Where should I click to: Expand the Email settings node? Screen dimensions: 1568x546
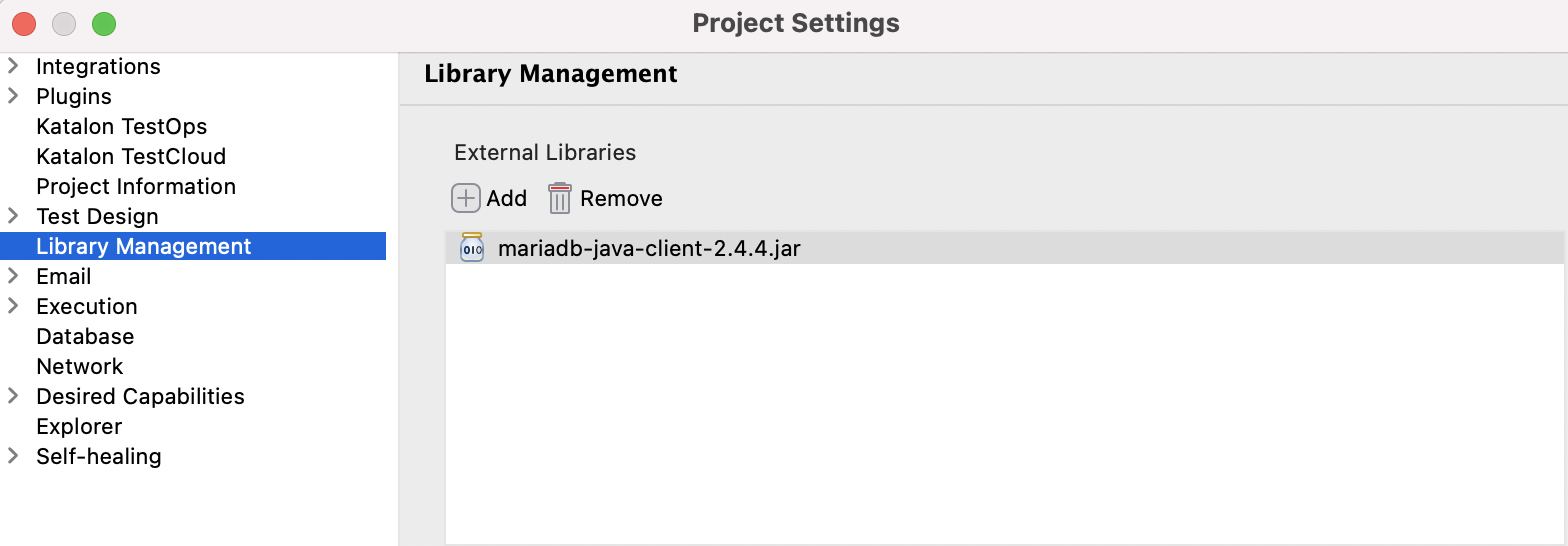coord(13,276)
